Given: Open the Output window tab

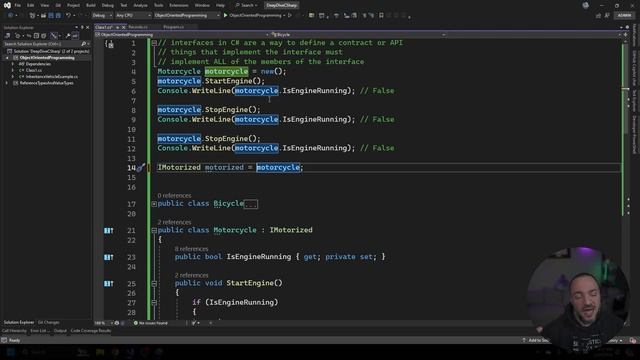Looking at the screenshot, I should click(x=60, y=331).
